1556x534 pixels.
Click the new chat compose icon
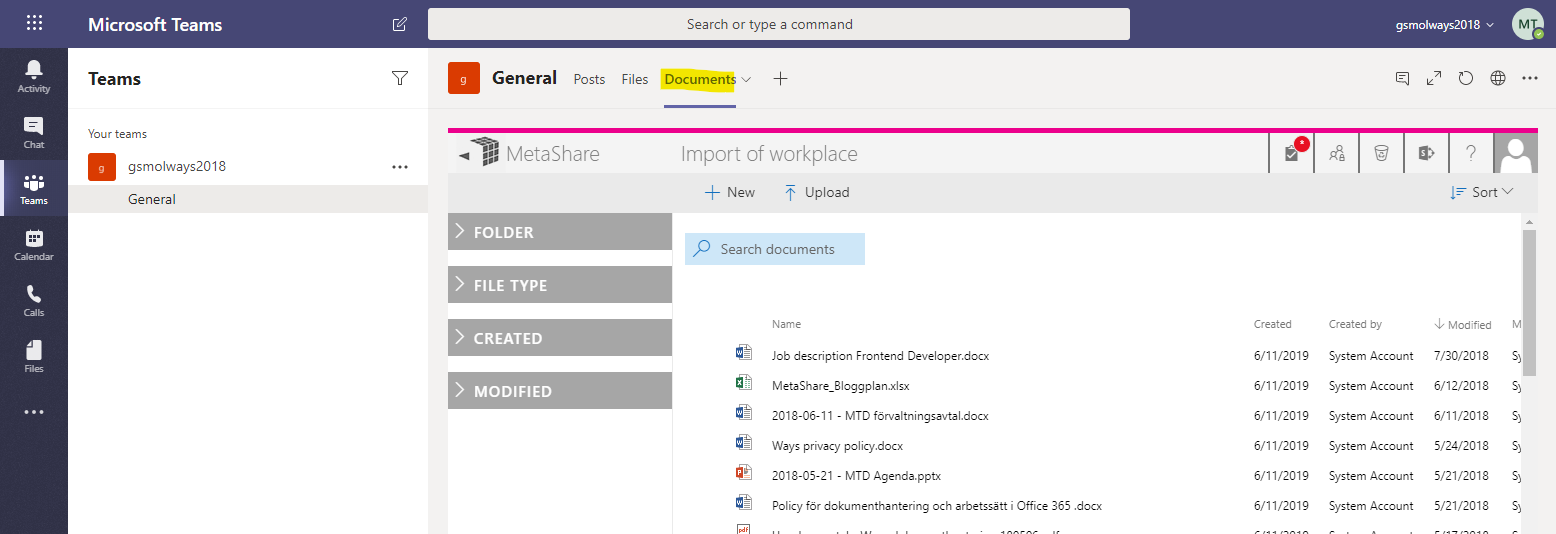pyautogui.click(x=400, y=24)
